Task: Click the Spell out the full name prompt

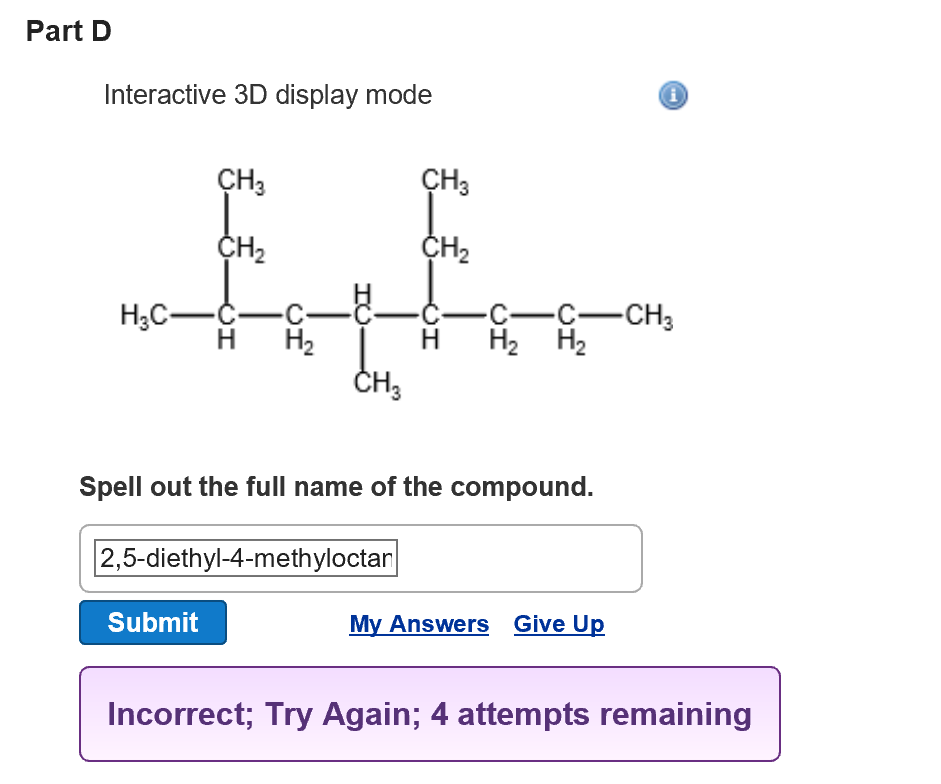Action: click(x=336, y=486)
